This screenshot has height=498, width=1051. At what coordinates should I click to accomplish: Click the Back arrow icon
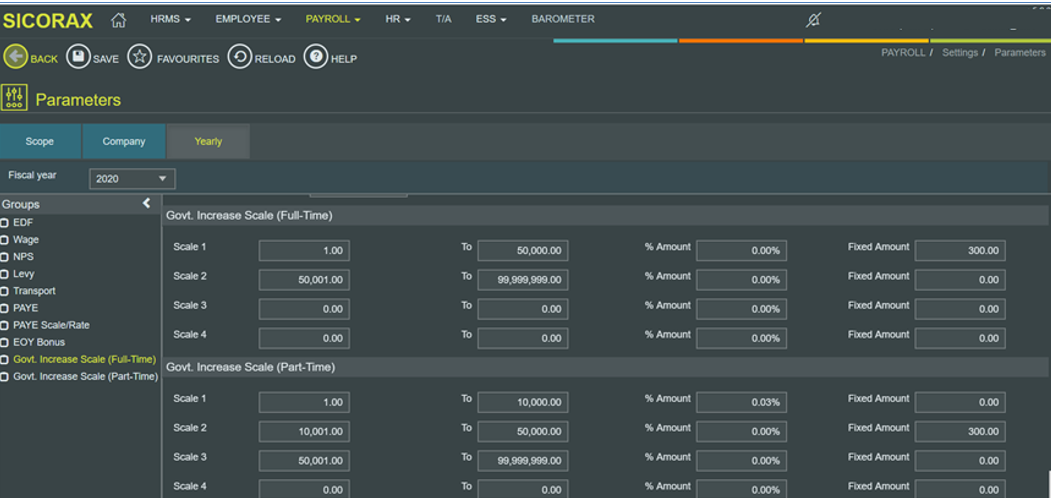15,57
